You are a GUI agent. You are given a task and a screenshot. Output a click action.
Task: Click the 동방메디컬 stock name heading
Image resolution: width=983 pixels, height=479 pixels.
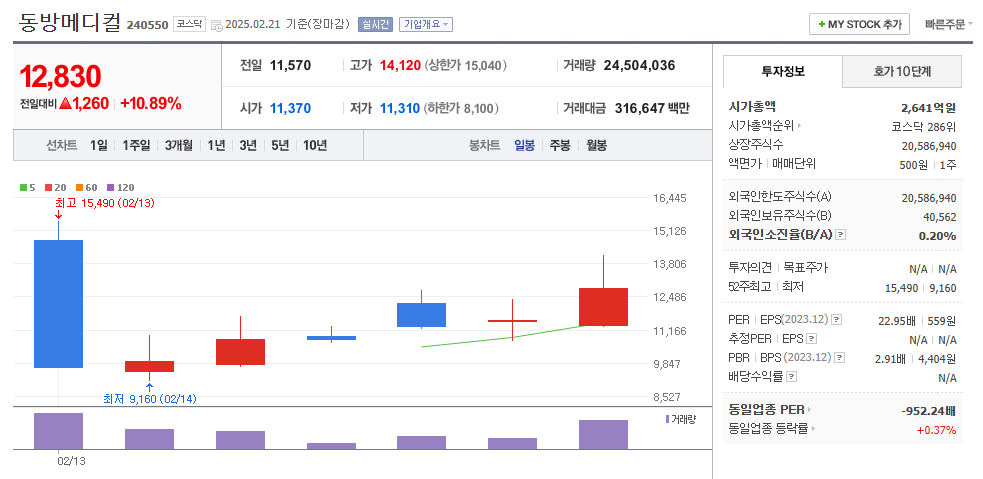pyautogui.click(x=68, y=22)
